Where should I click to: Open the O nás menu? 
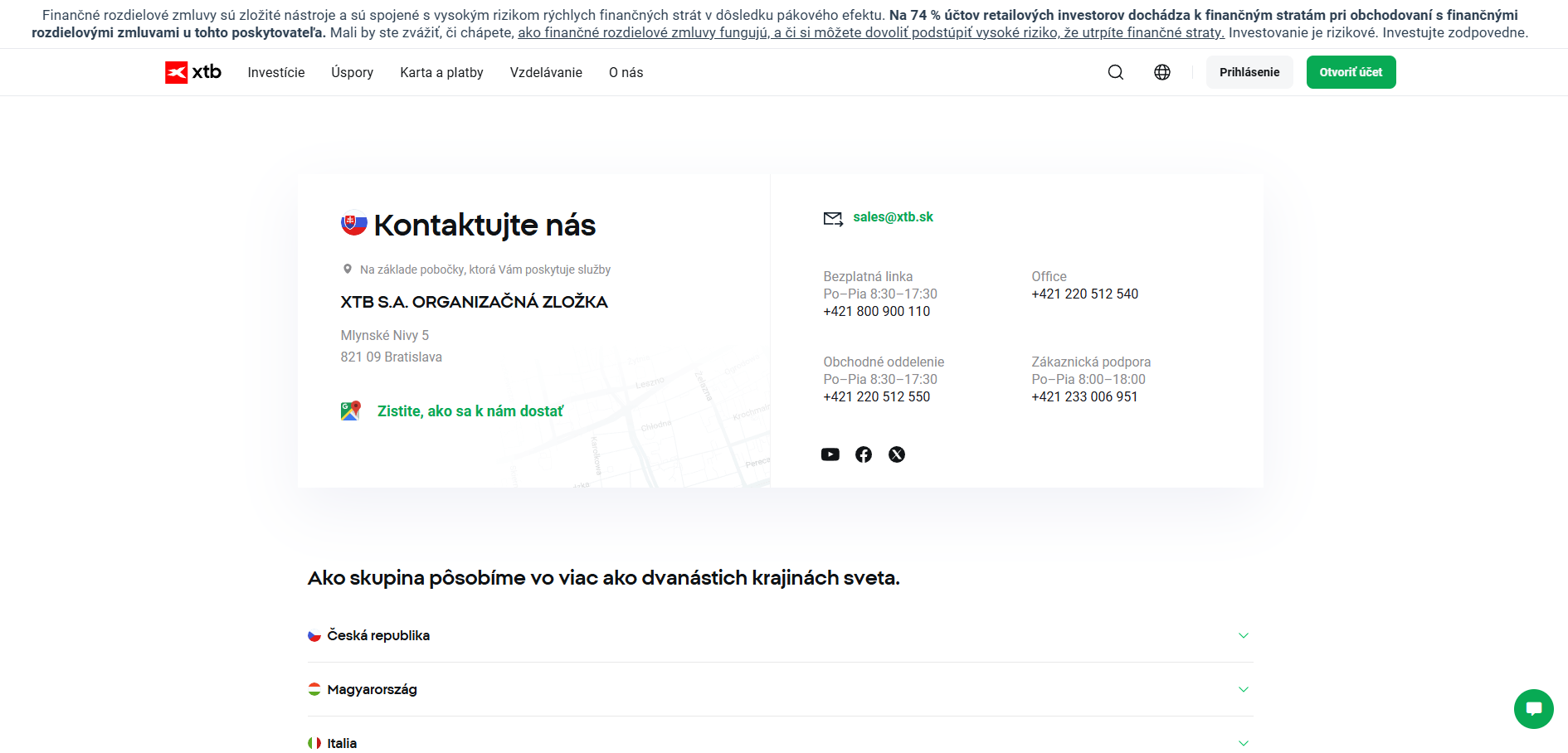coord(626,72)
